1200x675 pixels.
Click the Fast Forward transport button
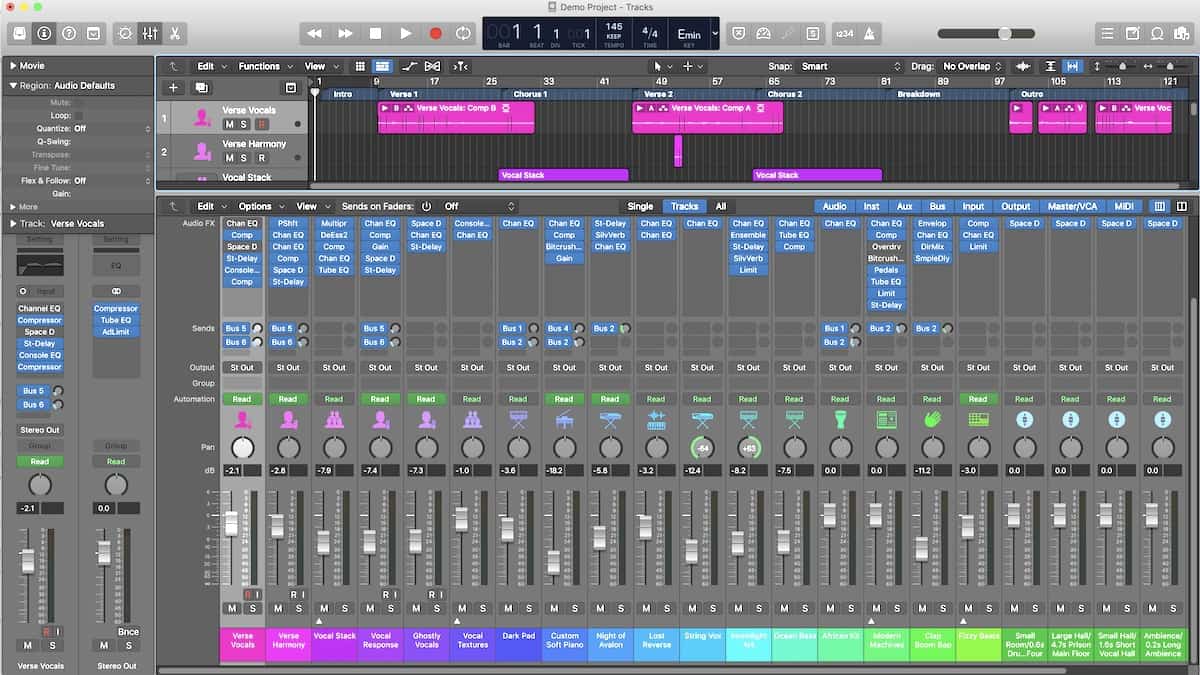[345, 33]
